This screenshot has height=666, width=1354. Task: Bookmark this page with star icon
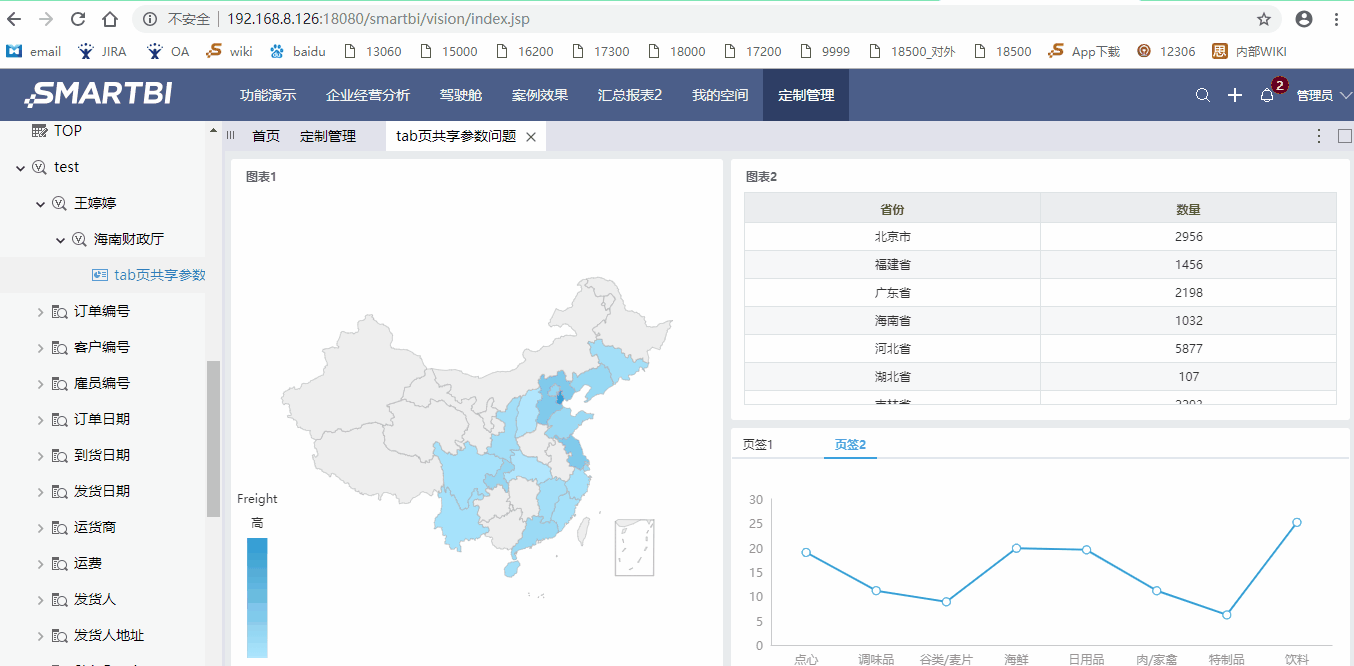[x=1264, y=19]
